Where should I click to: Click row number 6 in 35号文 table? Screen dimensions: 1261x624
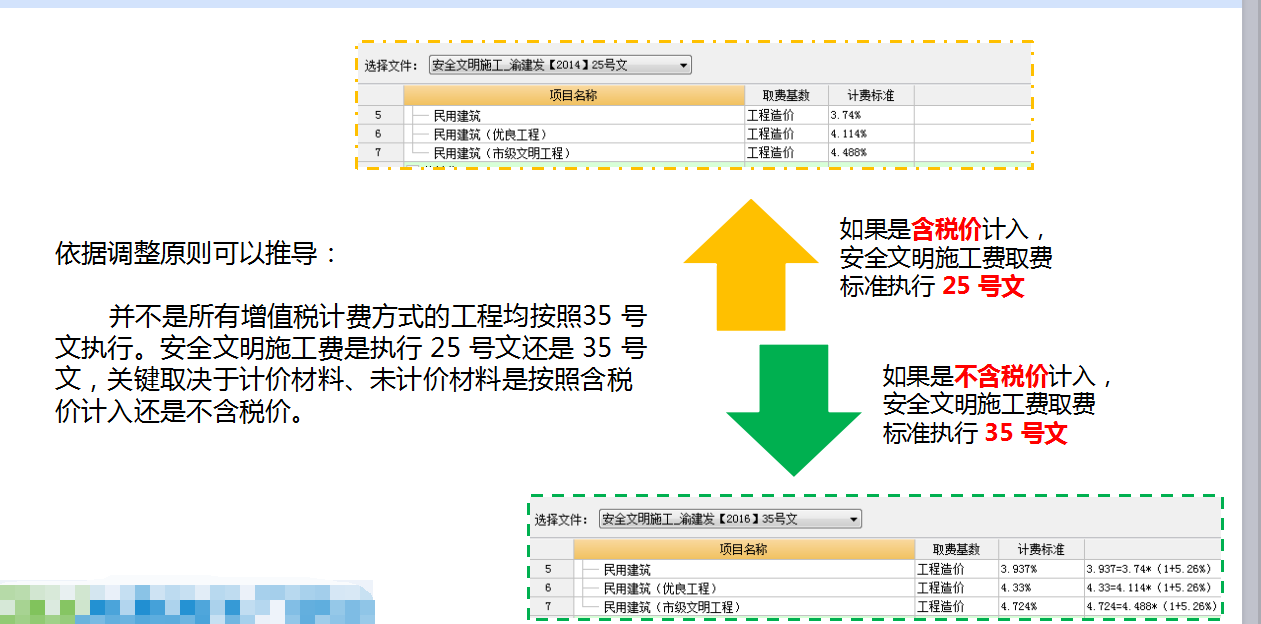(x=548, y=588)
